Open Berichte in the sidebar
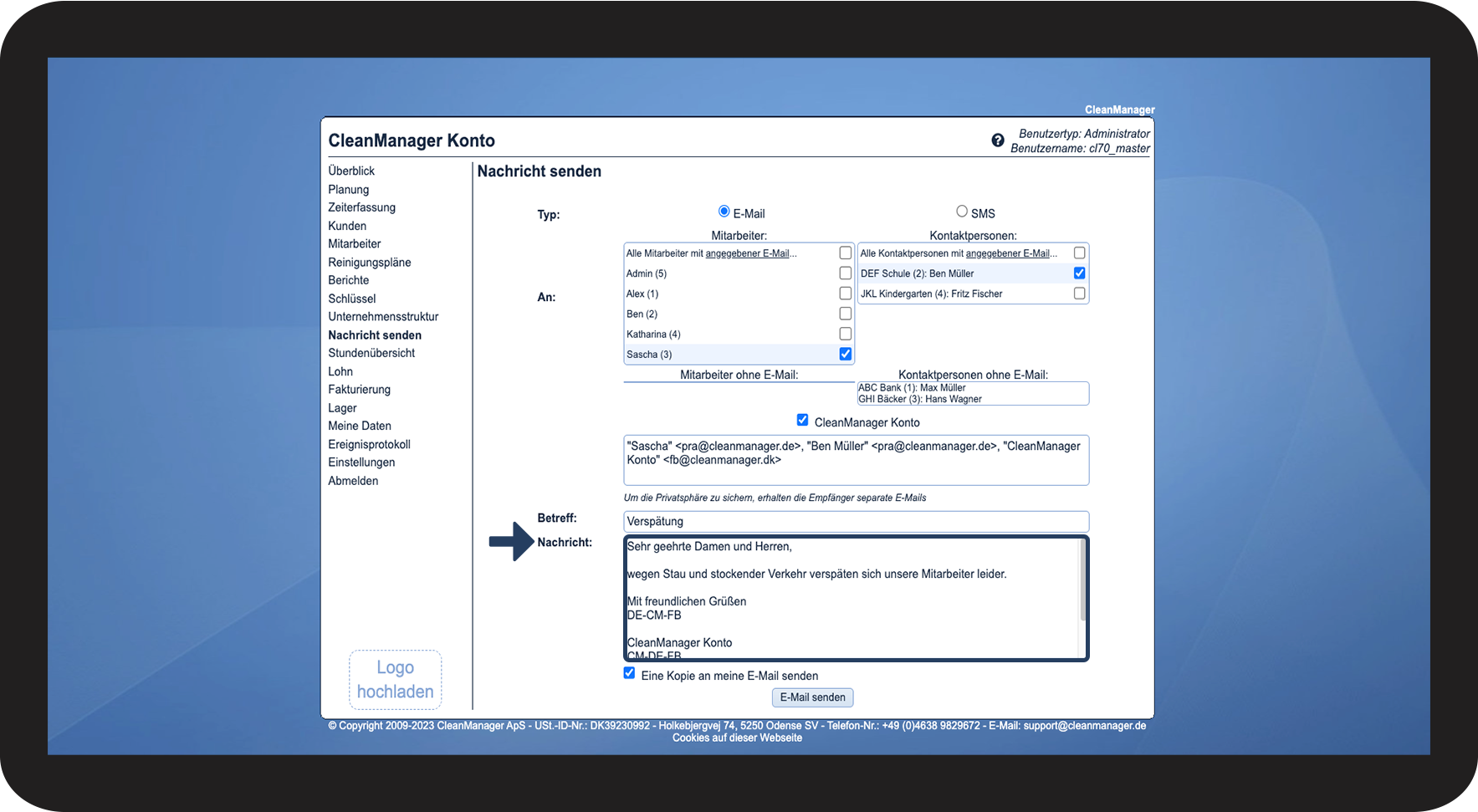1478x812 pixels. coord(349,280)
